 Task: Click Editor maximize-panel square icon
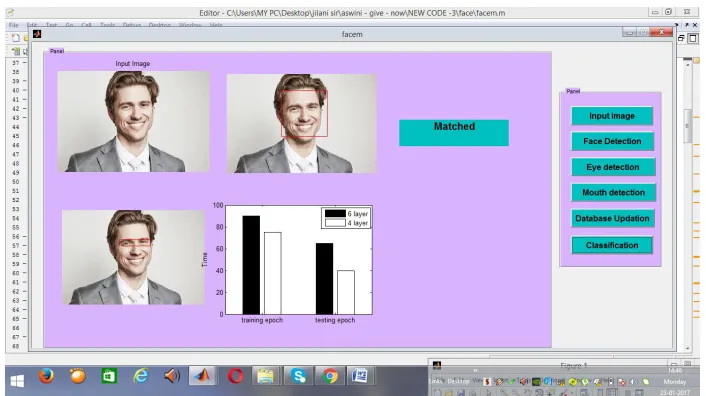point(693,39)
